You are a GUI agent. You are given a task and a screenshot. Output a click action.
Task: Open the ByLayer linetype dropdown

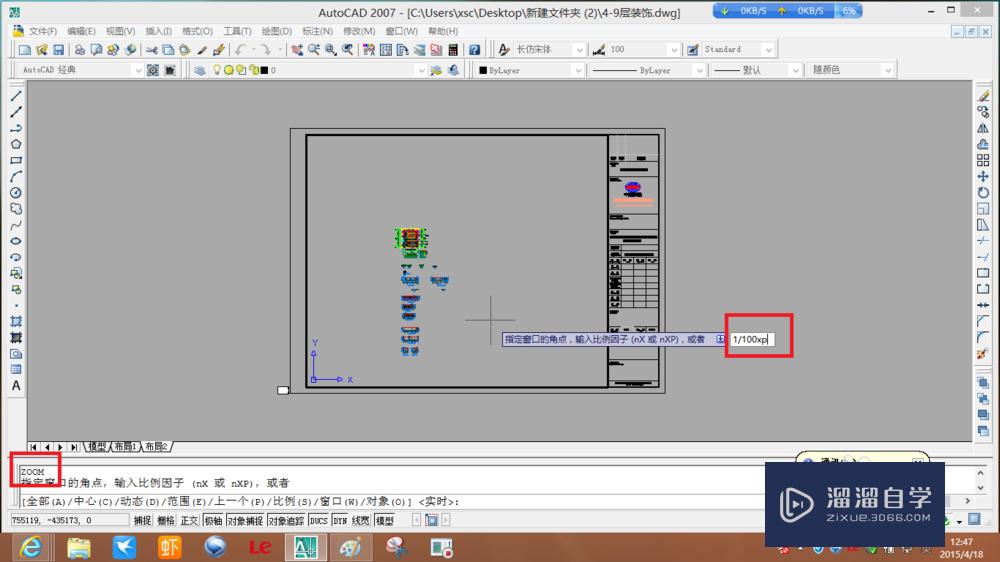pos(699,70)
